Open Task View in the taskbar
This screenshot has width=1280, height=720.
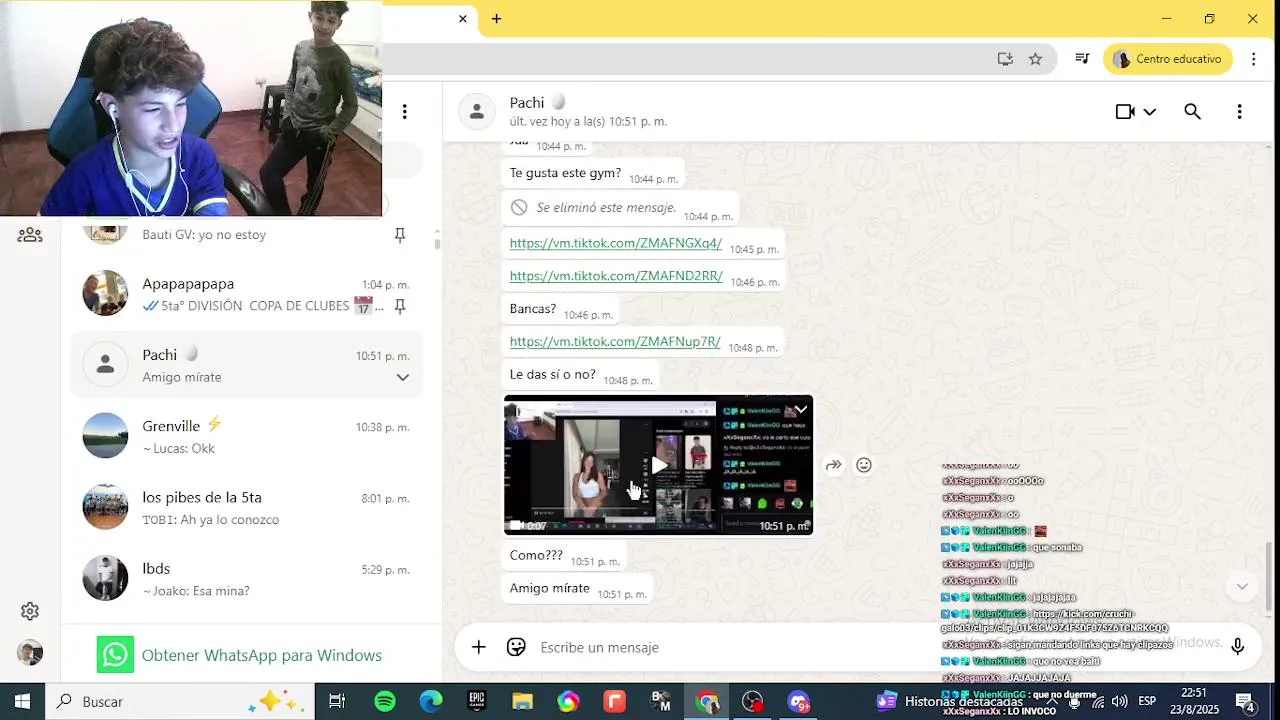click(337, 702)
